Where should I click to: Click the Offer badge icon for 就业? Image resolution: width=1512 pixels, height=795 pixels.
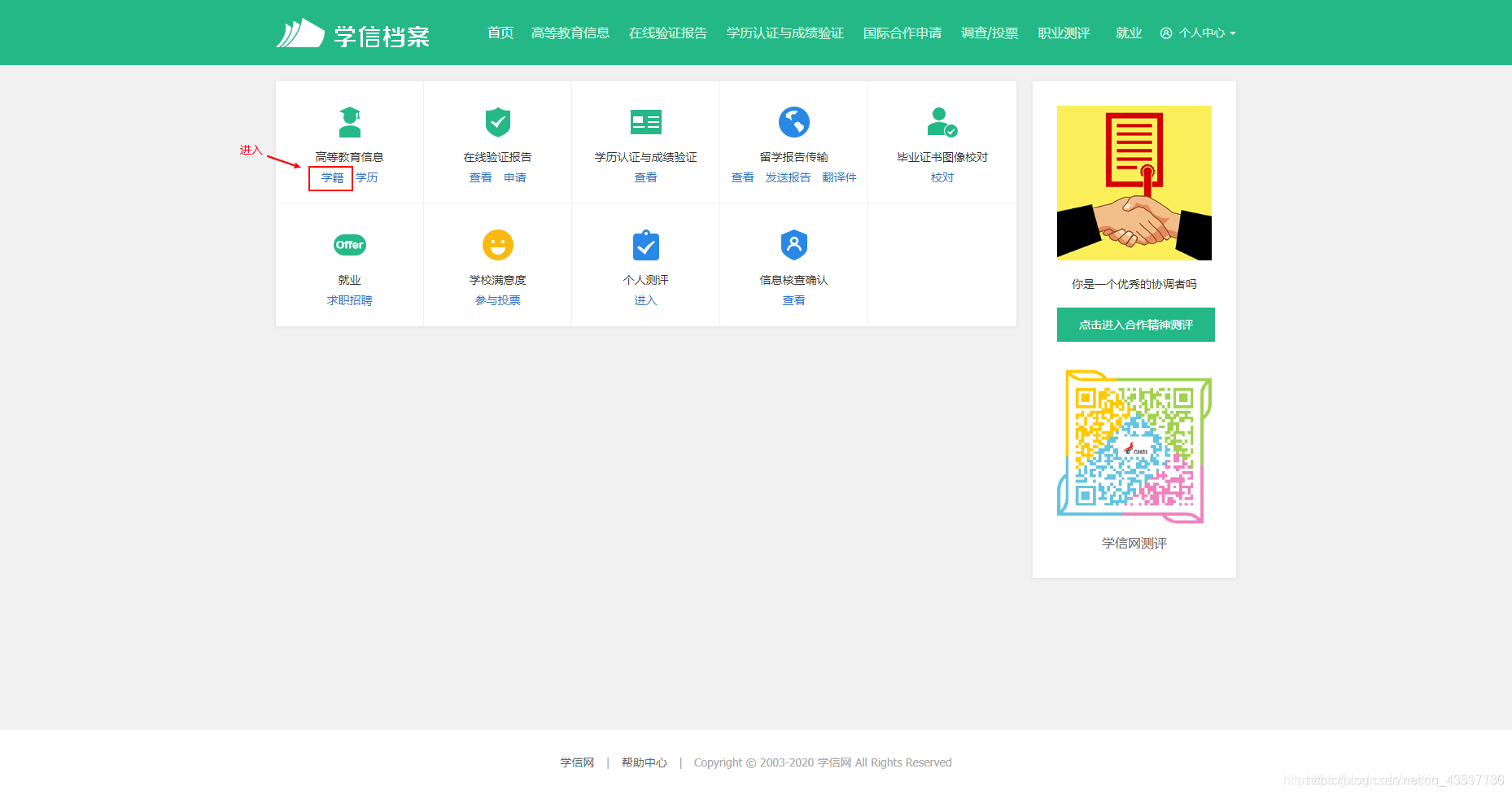point(349,245)
